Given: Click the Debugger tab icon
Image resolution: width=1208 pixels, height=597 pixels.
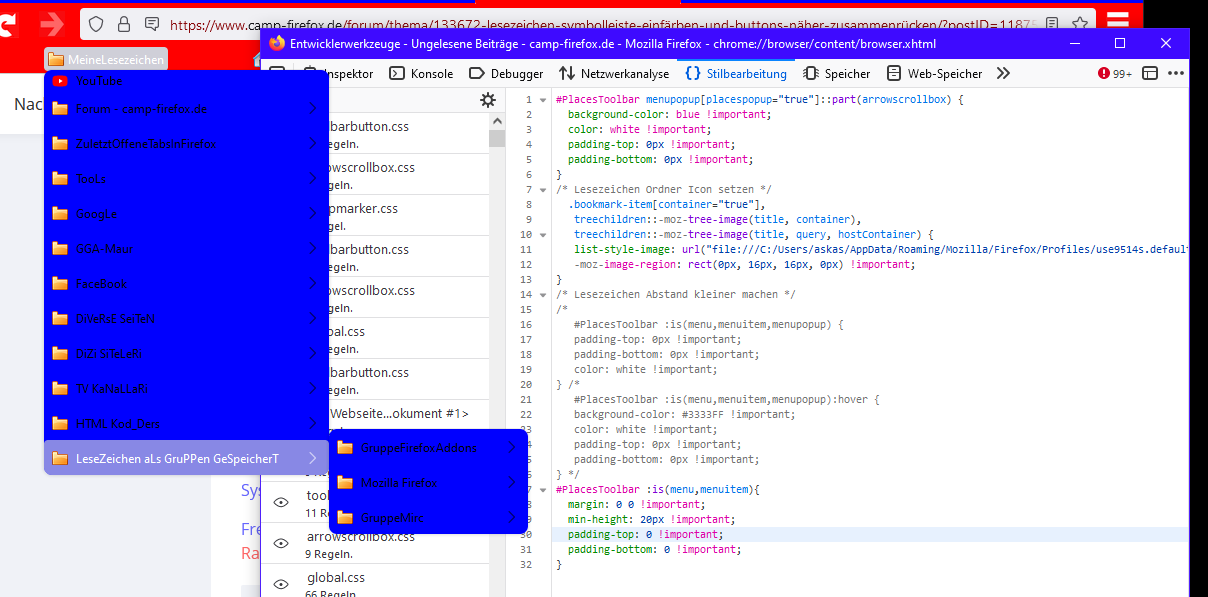Looking at the screenshot, I should point(476,73).
